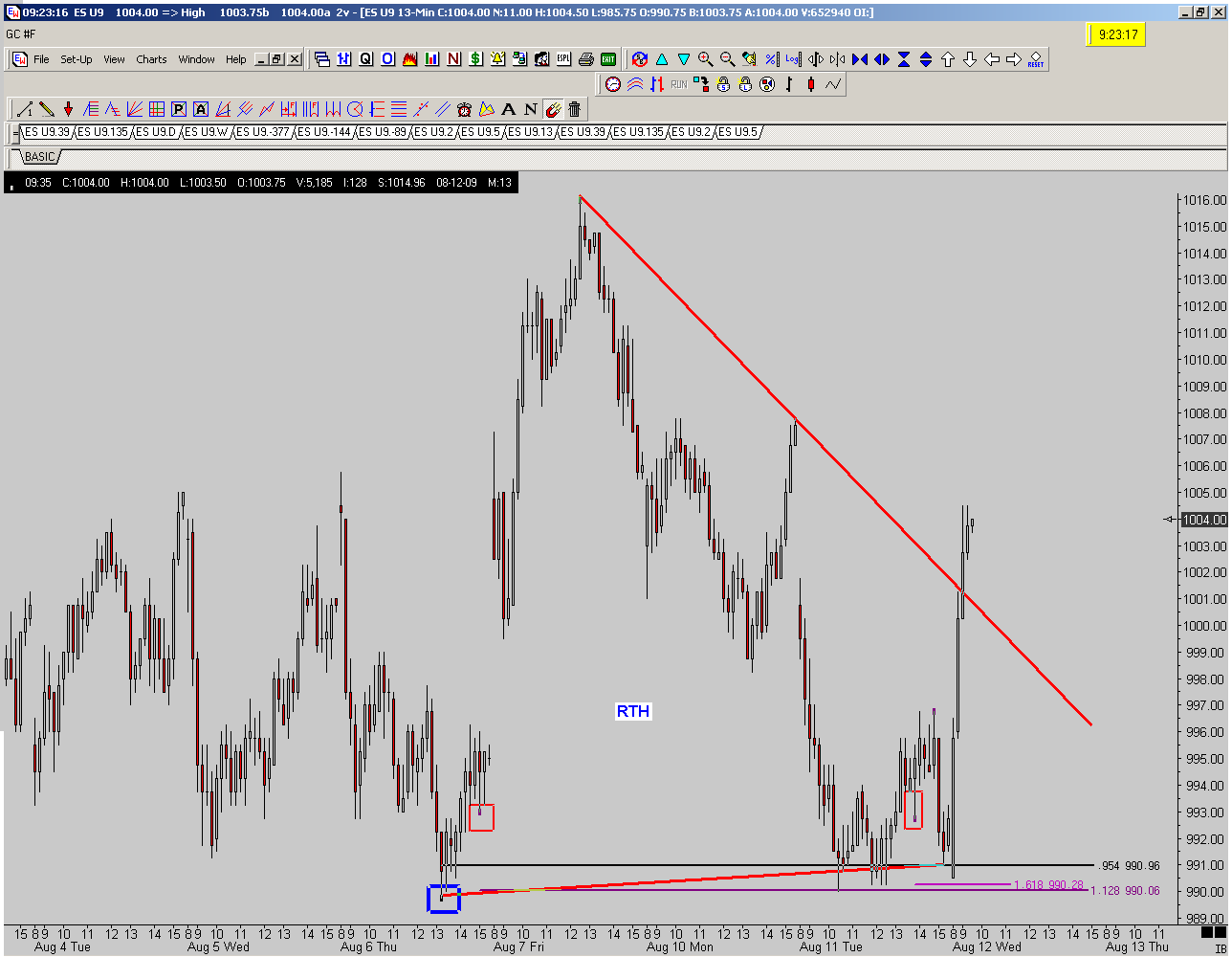This screenshot has width=1232, height=957.
Task: Switch to line chart style
Action: [832, 84]
